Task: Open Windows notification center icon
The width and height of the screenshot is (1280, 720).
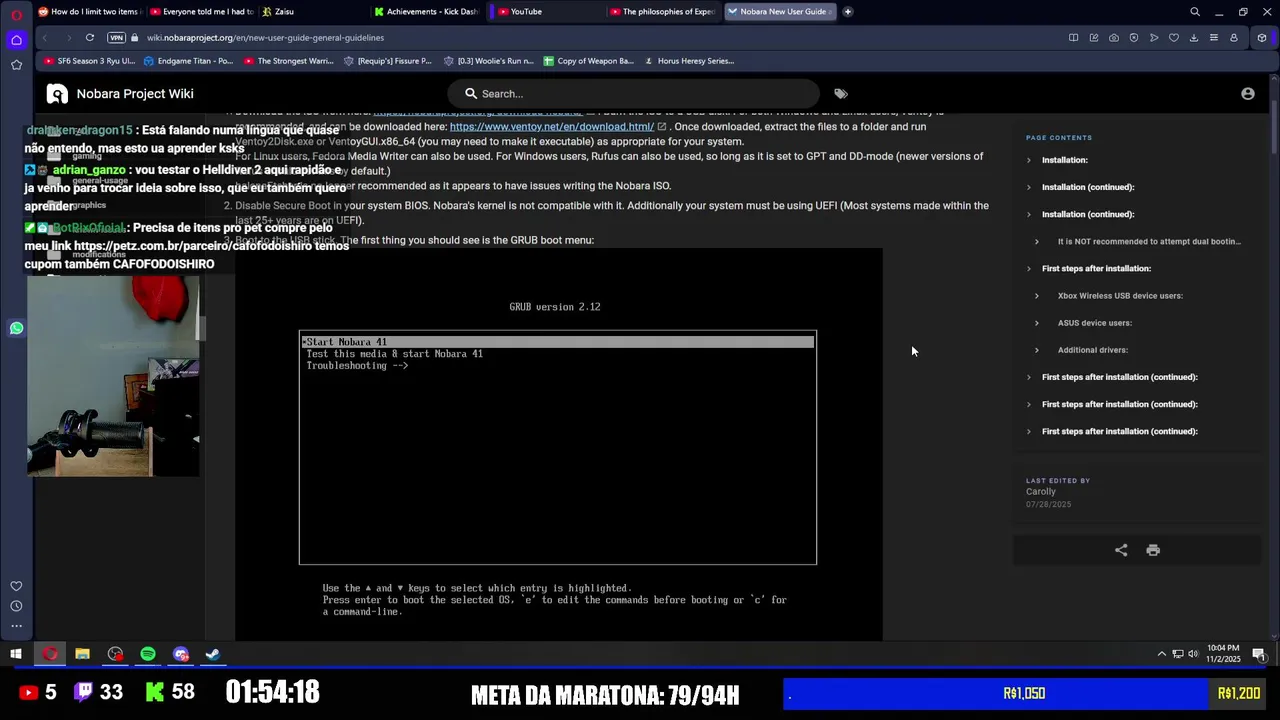Action: tap(1259, 654)
